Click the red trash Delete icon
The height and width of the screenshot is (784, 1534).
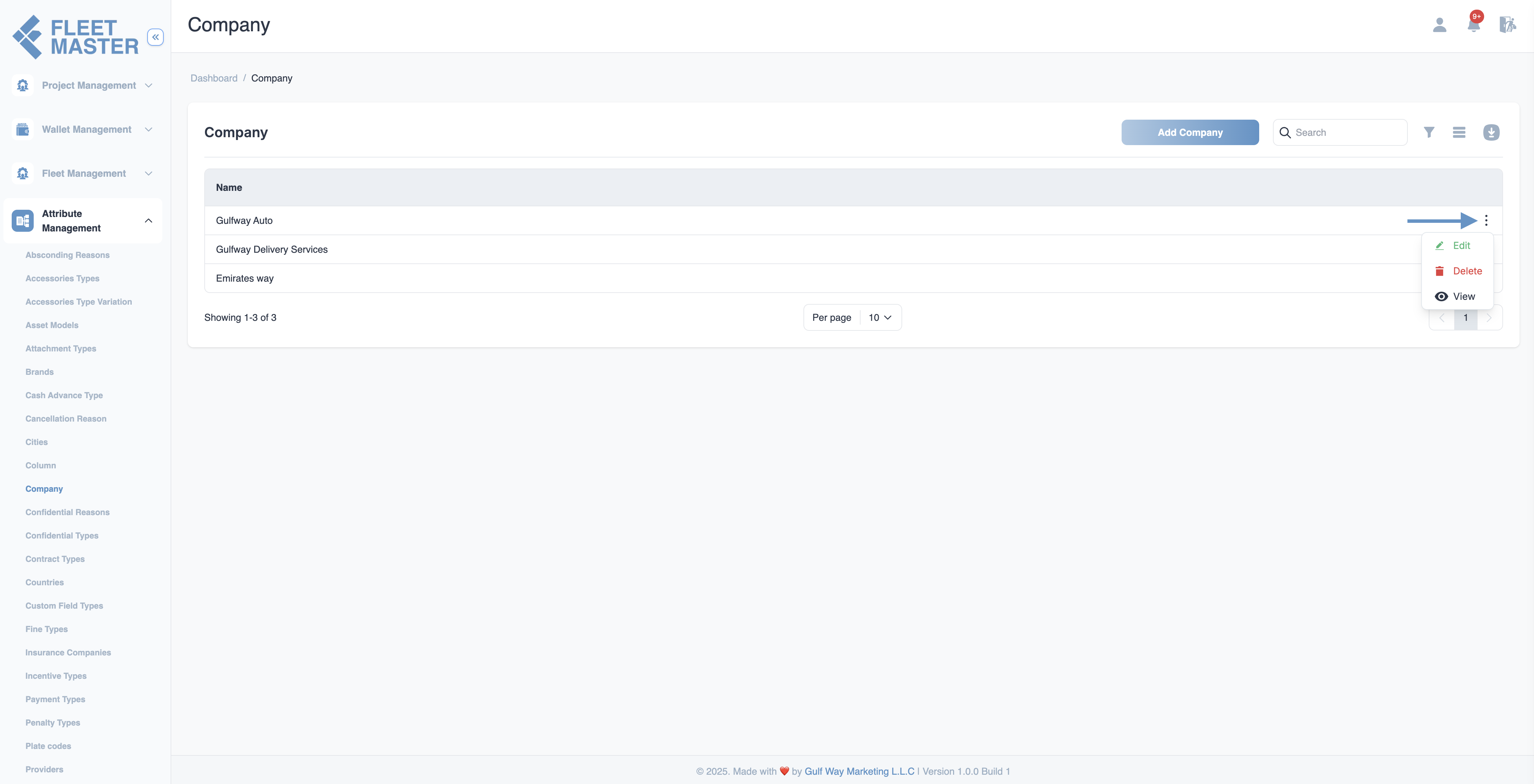click(x=1439, y=271)
